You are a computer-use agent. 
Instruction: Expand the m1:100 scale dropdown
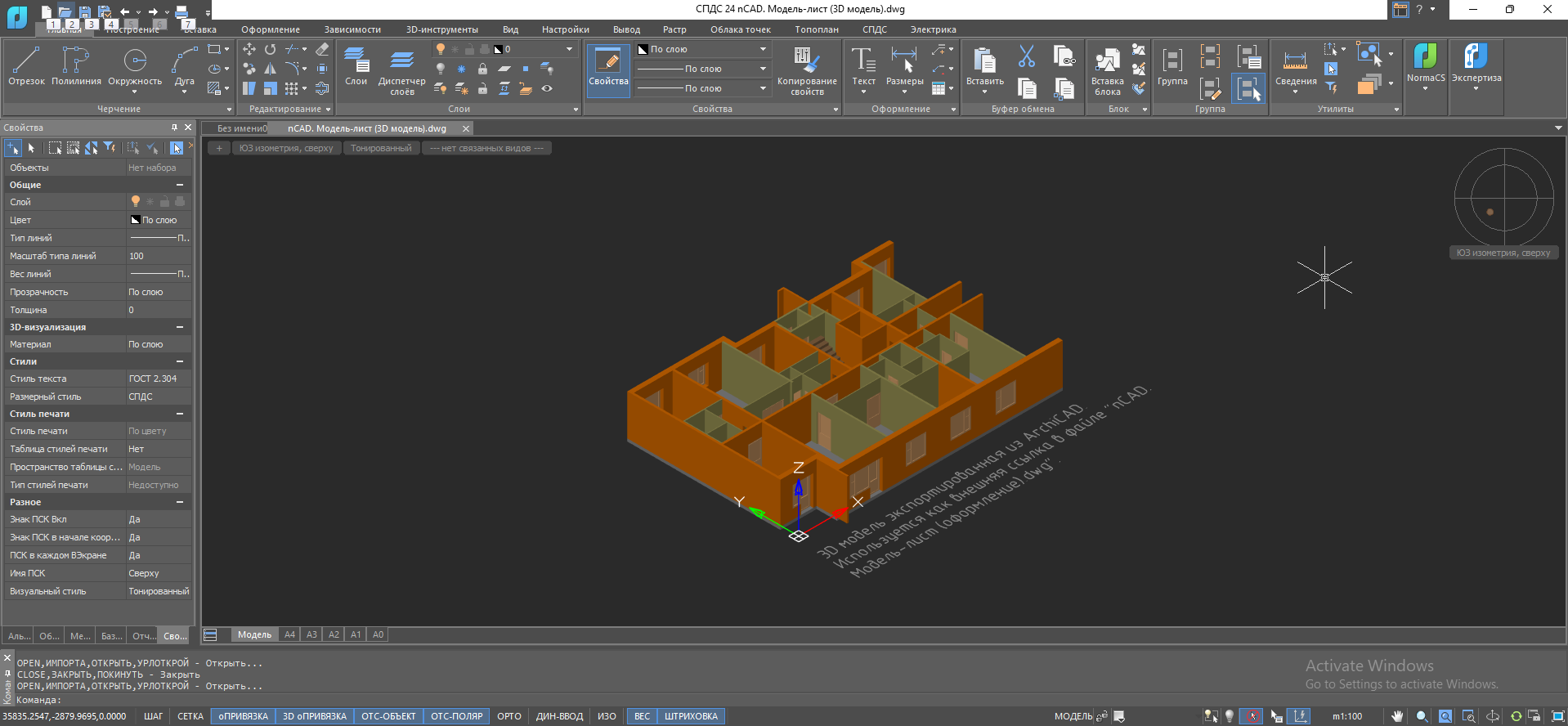tap(1347, 716)
